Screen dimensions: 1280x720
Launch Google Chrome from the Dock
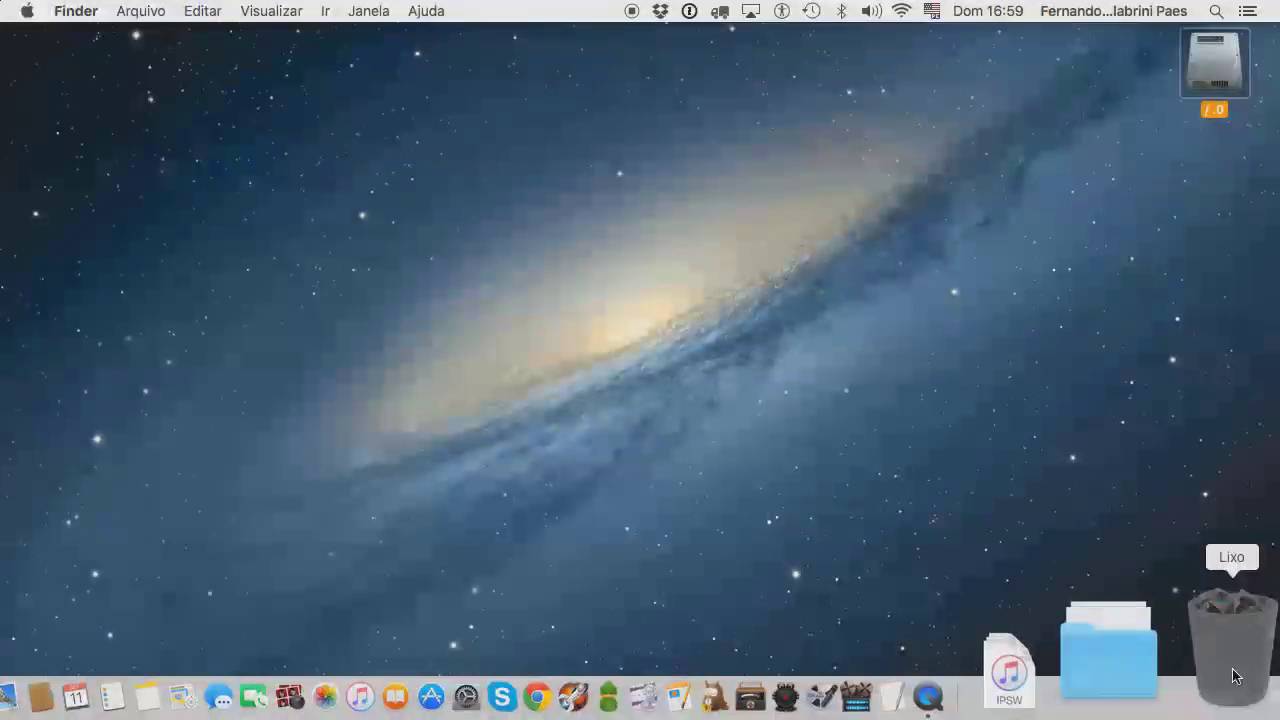538,697
